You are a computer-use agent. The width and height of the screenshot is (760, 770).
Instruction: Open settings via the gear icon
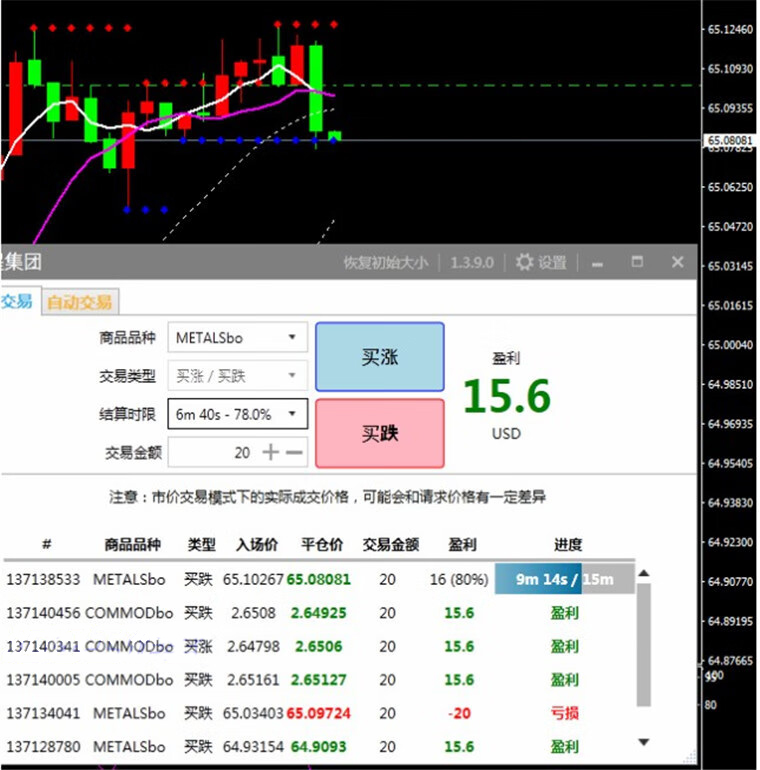coord(524,262)
